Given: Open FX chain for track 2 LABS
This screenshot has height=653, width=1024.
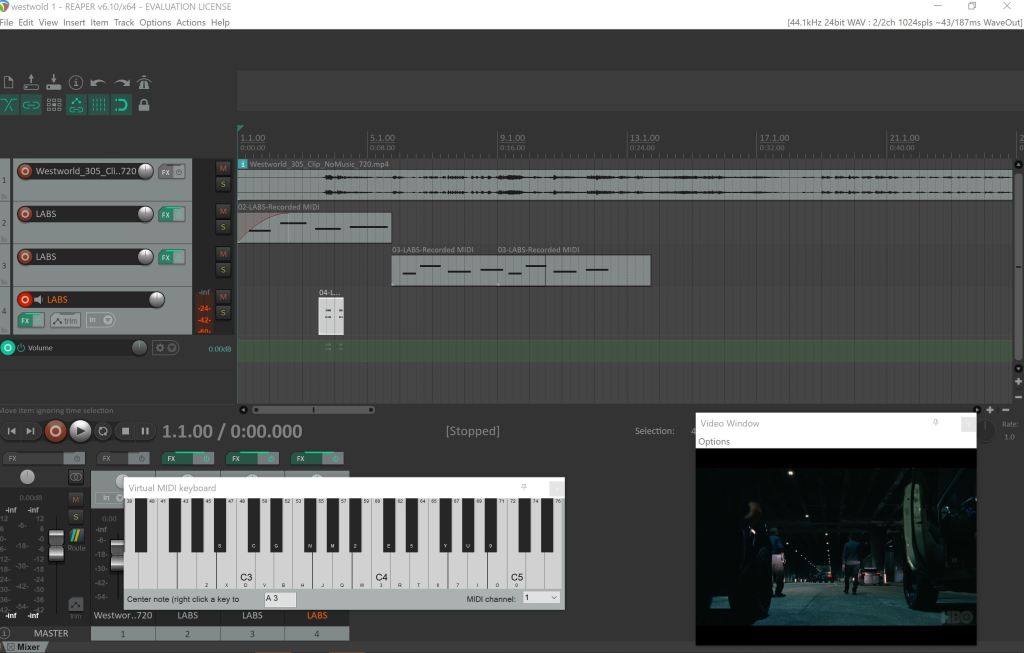Looking at the screenshot, I should click(x=166, y=214).
